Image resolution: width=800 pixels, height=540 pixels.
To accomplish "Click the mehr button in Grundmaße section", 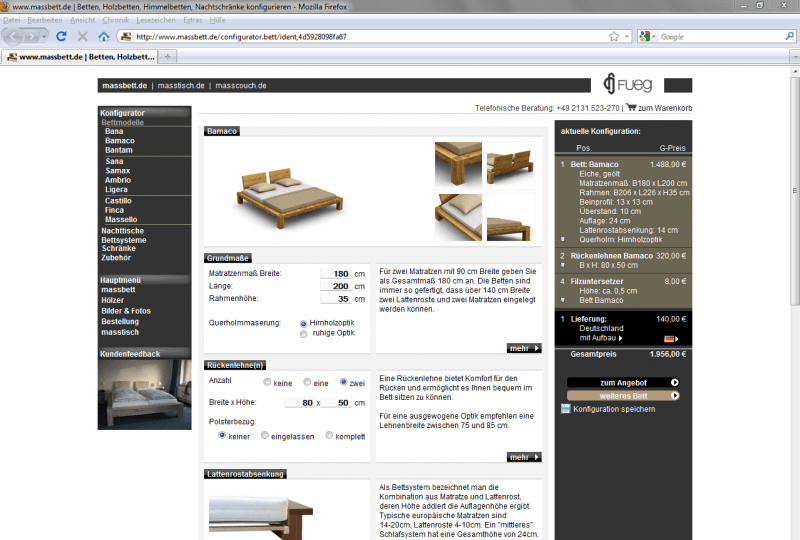I will [524, 348].
